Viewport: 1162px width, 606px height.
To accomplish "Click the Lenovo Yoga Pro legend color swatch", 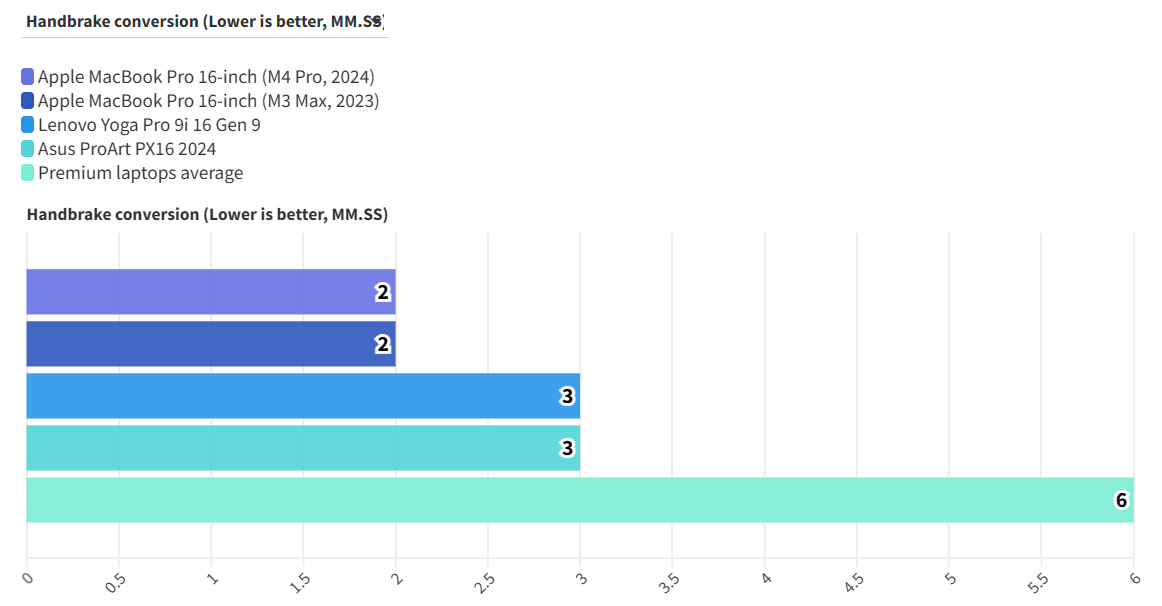I will pos(27,125).
